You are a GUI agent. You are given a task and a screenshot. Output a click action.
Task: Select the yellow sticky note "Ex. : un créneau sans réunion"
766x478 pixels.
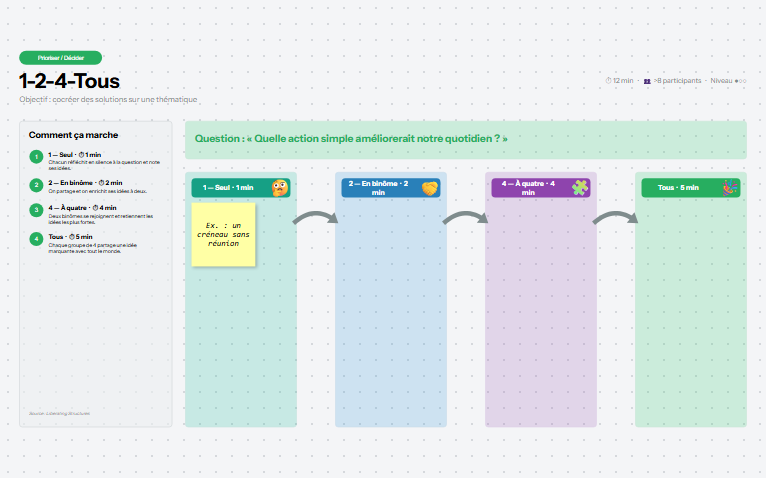(x=223, y=235)
